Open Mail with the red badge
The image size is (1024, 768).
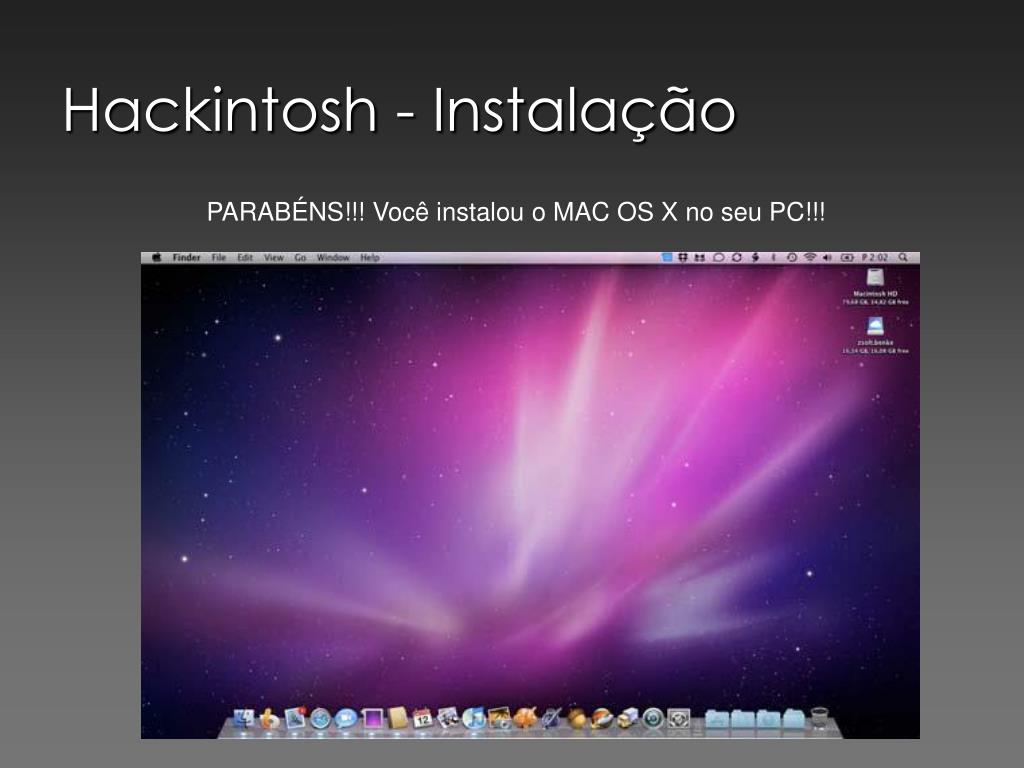[294, 718]
